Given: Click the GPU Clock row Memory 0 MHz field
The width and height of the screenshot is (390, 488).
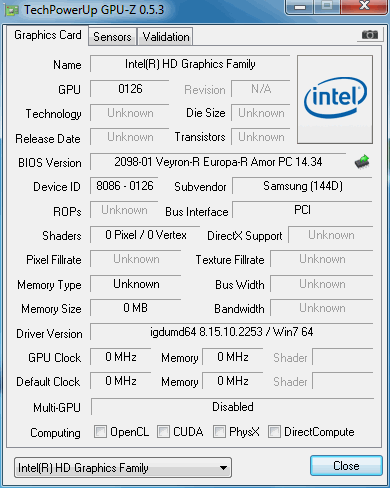Looking at the screenshot, I should tap(233, 357).
